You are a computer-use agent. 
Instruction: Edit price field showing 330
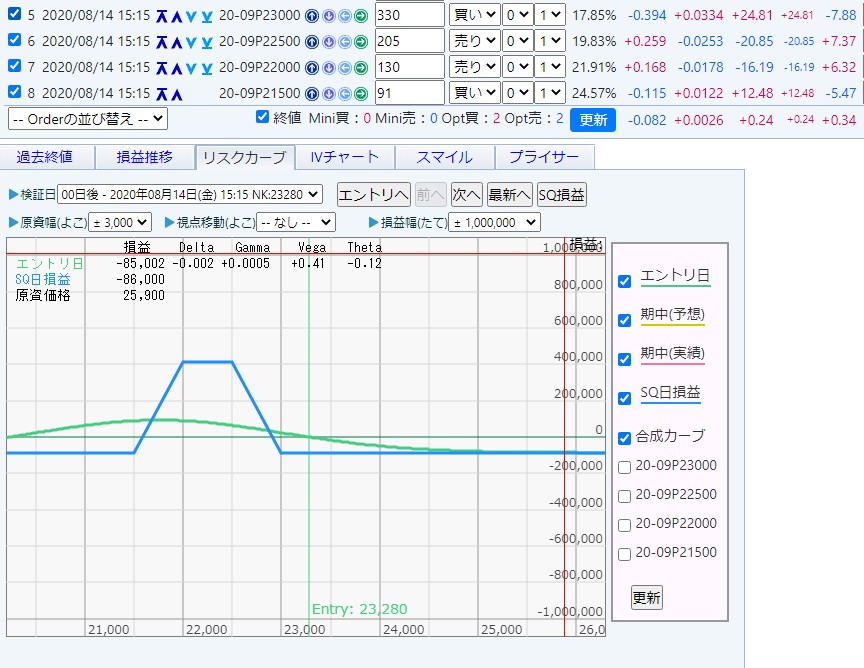click(409, 15)
